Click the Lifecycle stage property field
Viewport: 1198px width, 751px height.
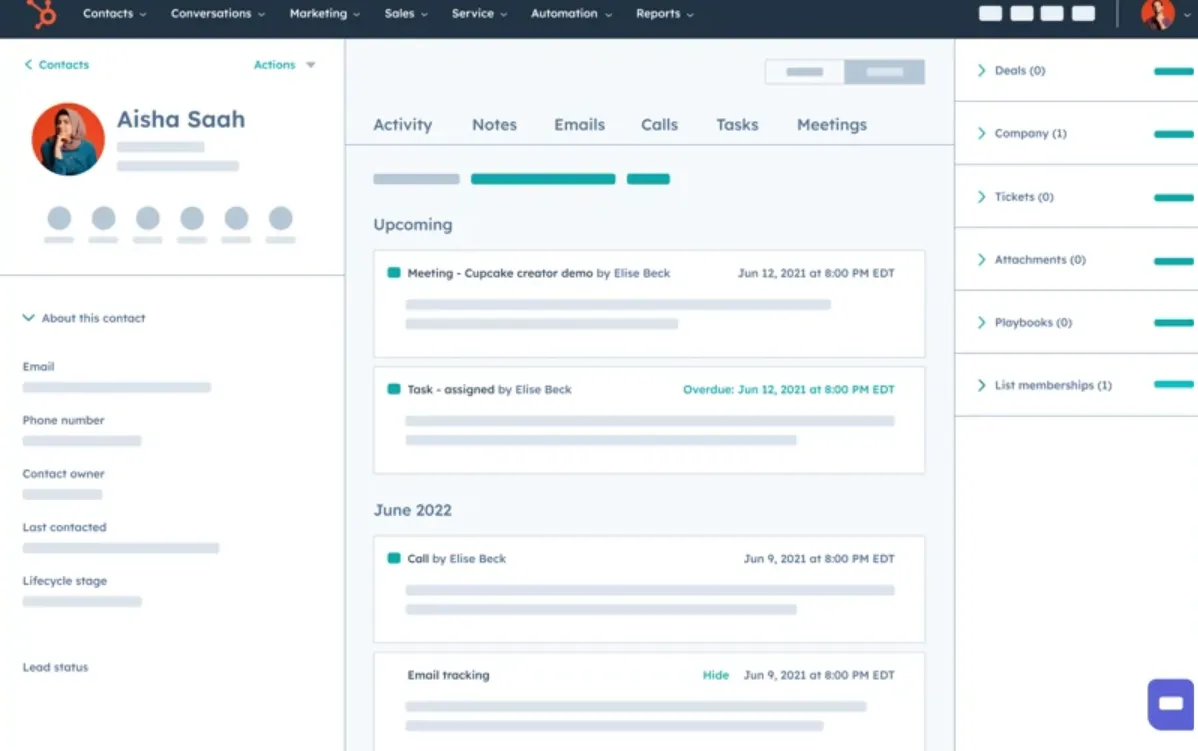tap(82, 601)
